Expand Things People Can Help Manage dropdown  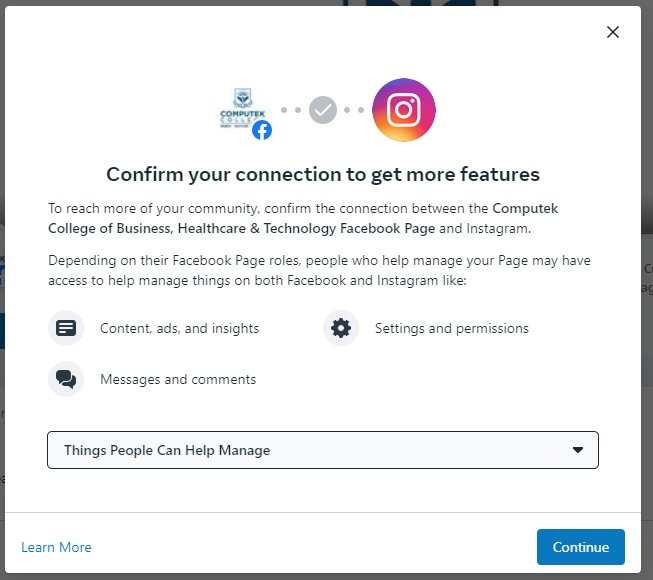click(x=322, y=450)
